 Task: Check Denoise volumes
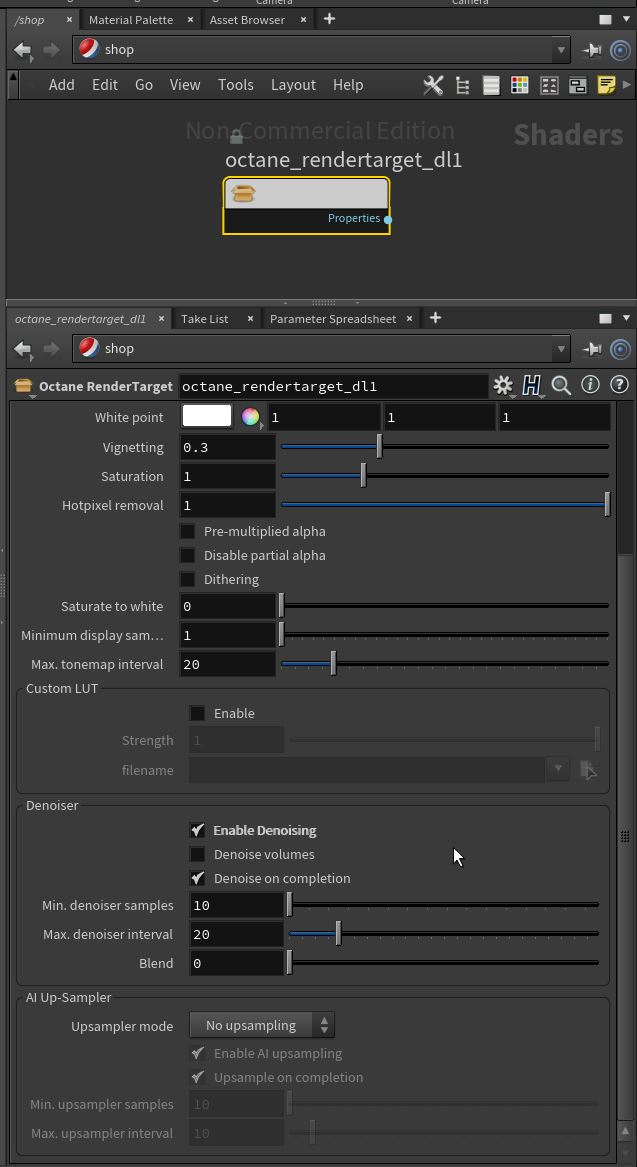[197, 854]
